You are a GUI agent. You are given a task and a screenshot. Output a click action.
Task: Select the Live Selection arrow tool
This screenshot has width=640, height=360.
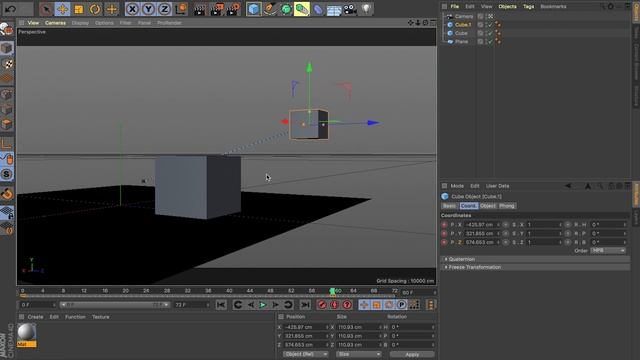coord(46,9)
